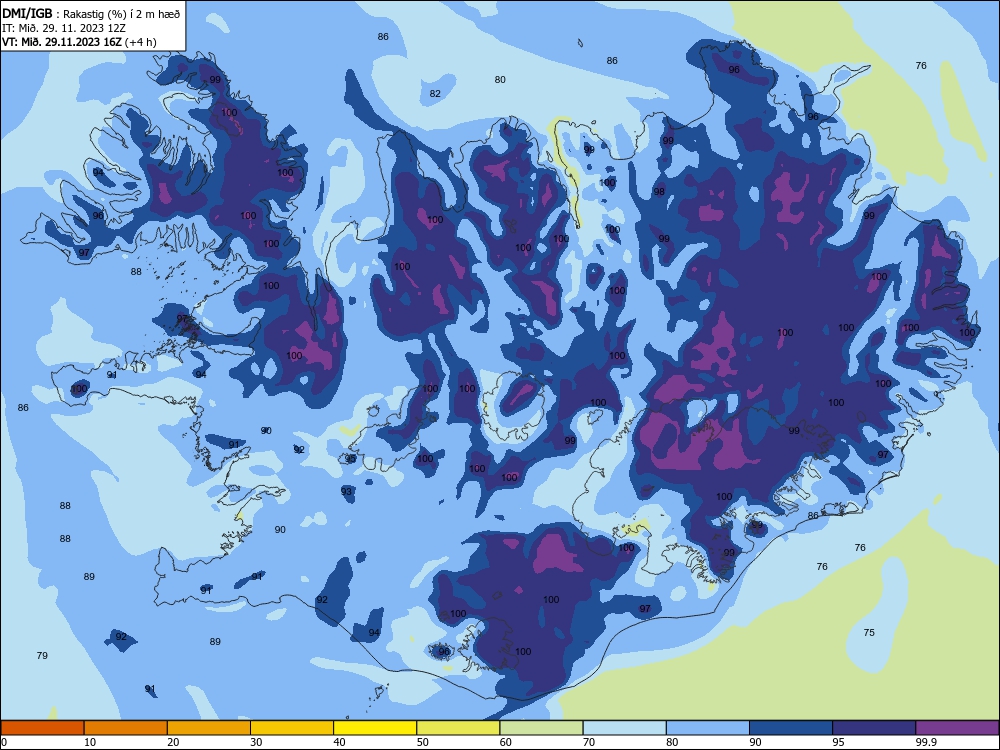This screenshot has width=1000, height=750.
Task: Click the 'DMI/IGB' title text
Action: 27,13
